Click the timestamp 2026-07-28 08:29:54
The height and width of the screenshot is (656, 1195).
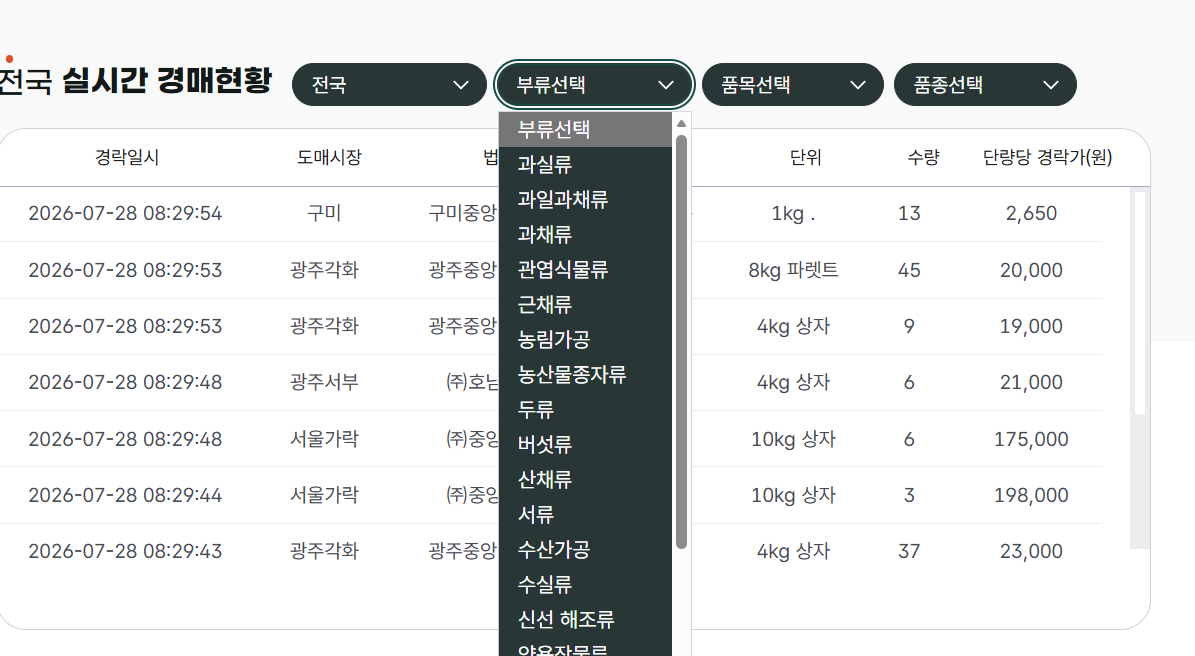pyautogui.click(x=125, y=213)
